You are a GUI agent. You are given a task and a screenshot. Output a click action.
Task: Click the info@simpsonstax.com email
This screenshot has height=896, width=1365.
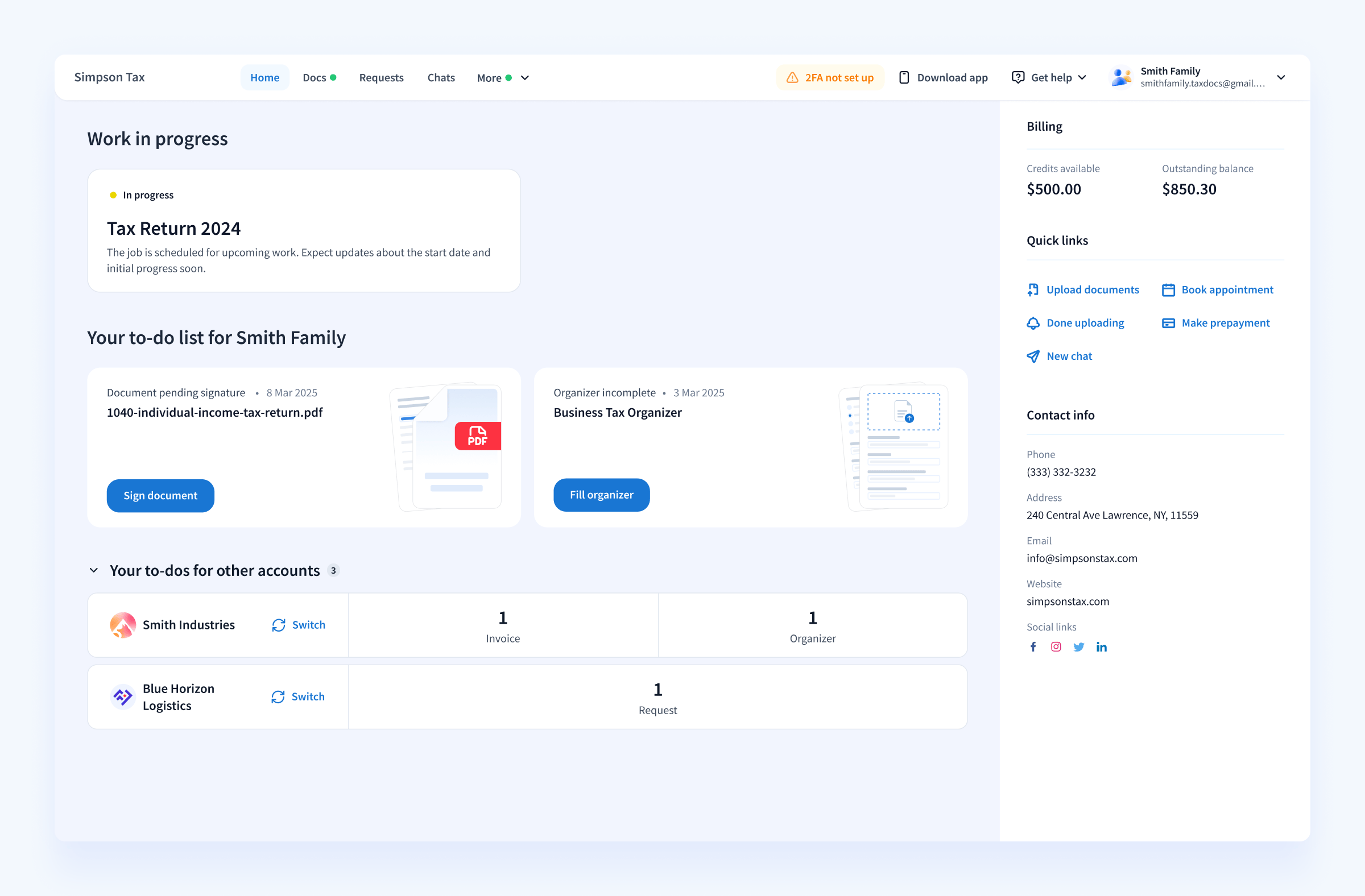click(1082, 558)
